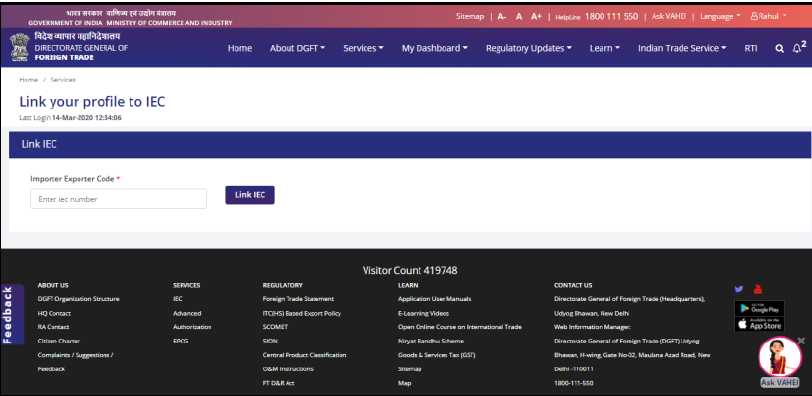Open HQ Contact footer link
The image size is (812, 396).
click(54, 314)
